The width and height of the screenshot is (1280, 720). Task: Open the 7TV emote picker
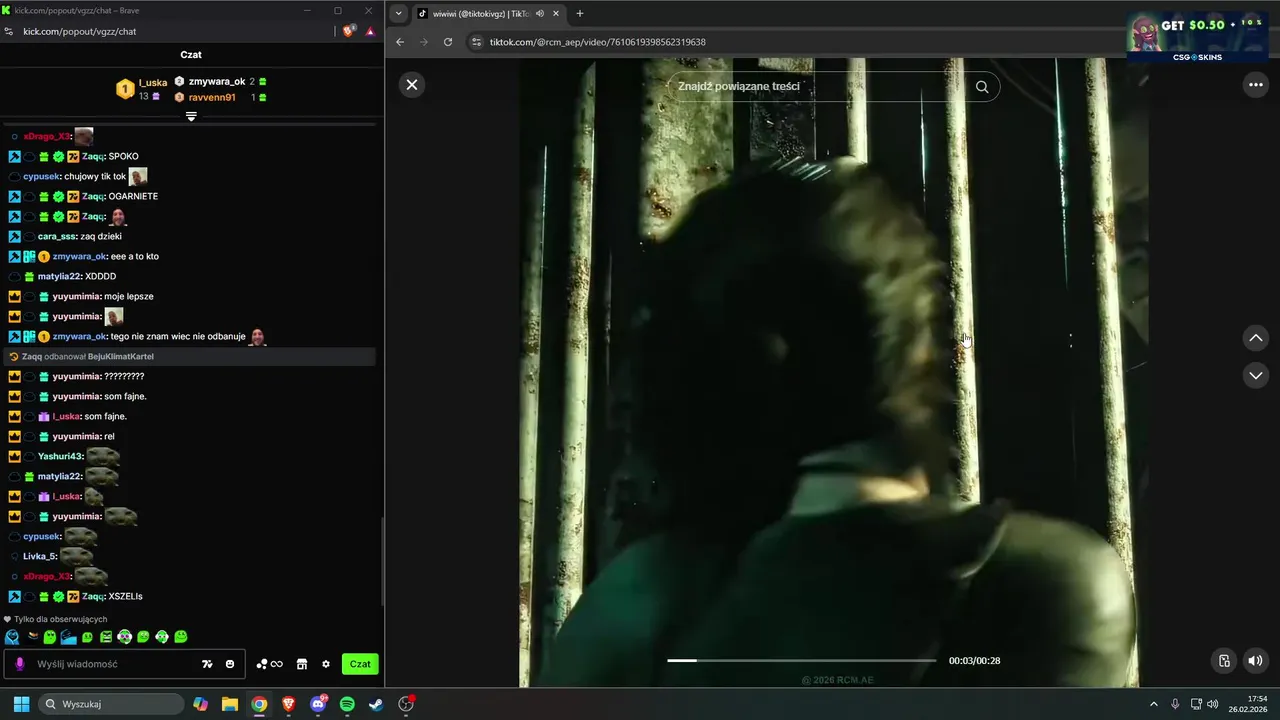pyautogui.click(x=207, y=664)
